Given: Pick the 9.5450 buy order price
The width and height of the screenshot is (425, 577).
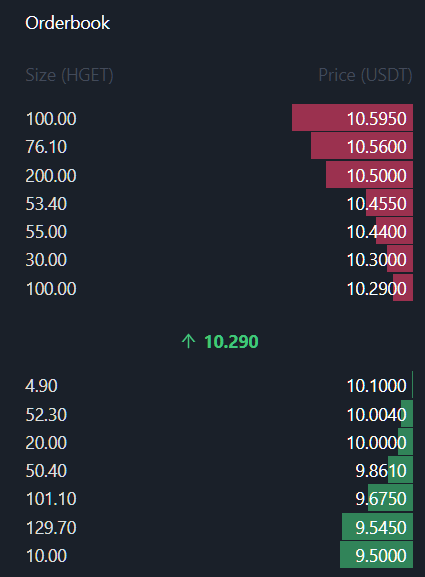Looking at the screenshot, I should coord(381,527).
